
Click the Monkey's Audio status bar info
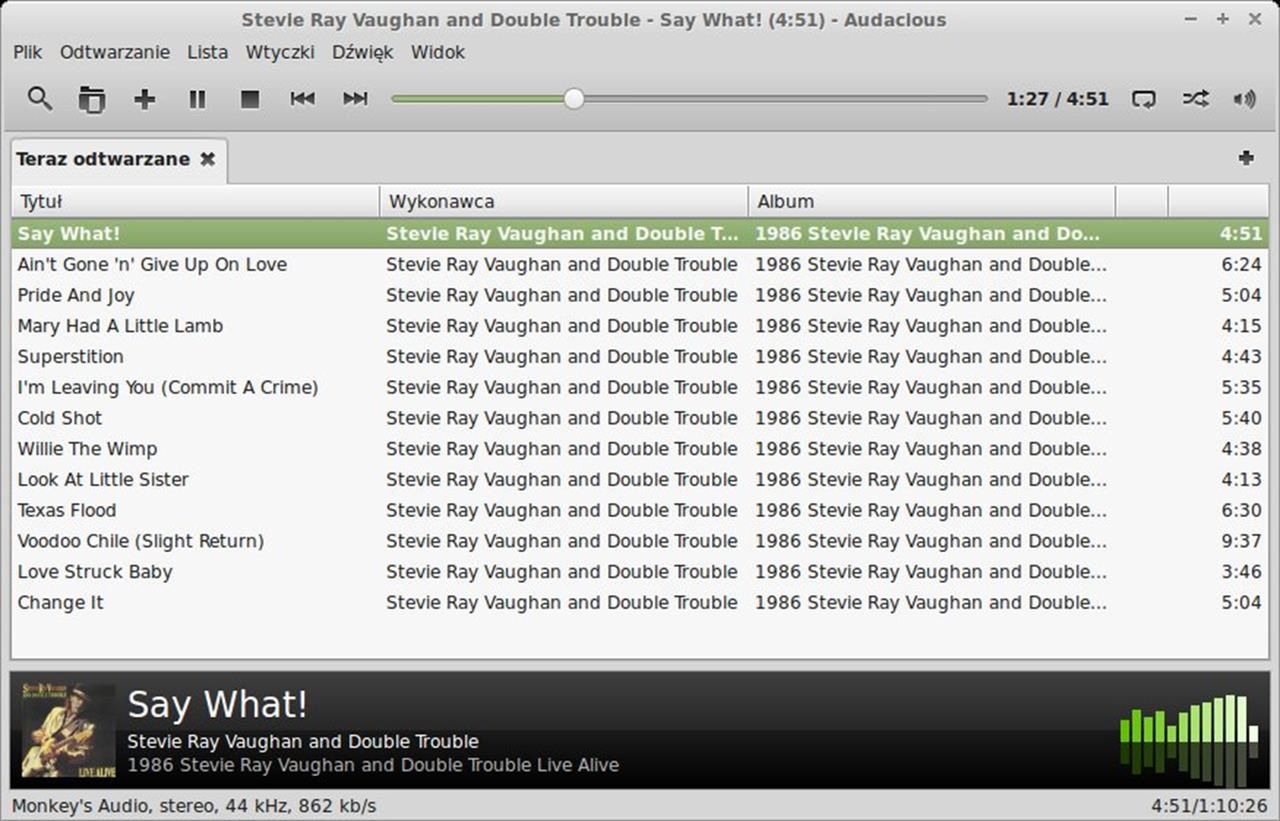194,806
